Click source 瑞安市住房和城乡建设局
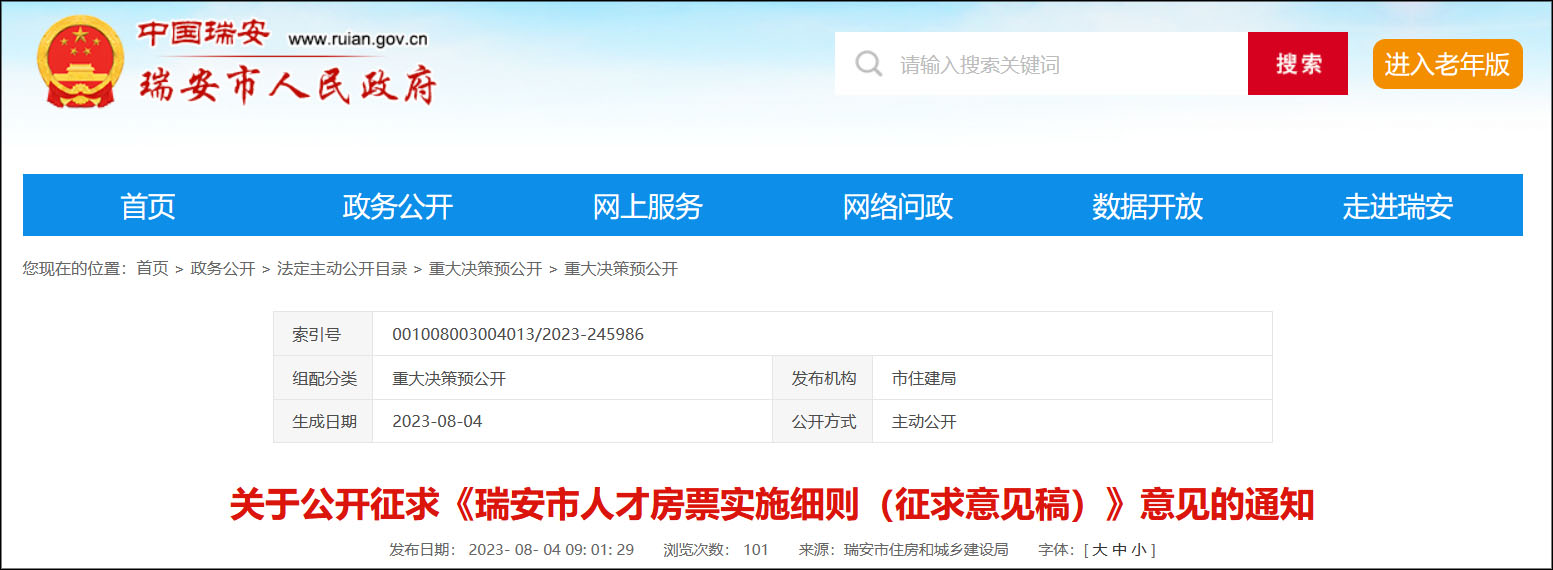 926,550
